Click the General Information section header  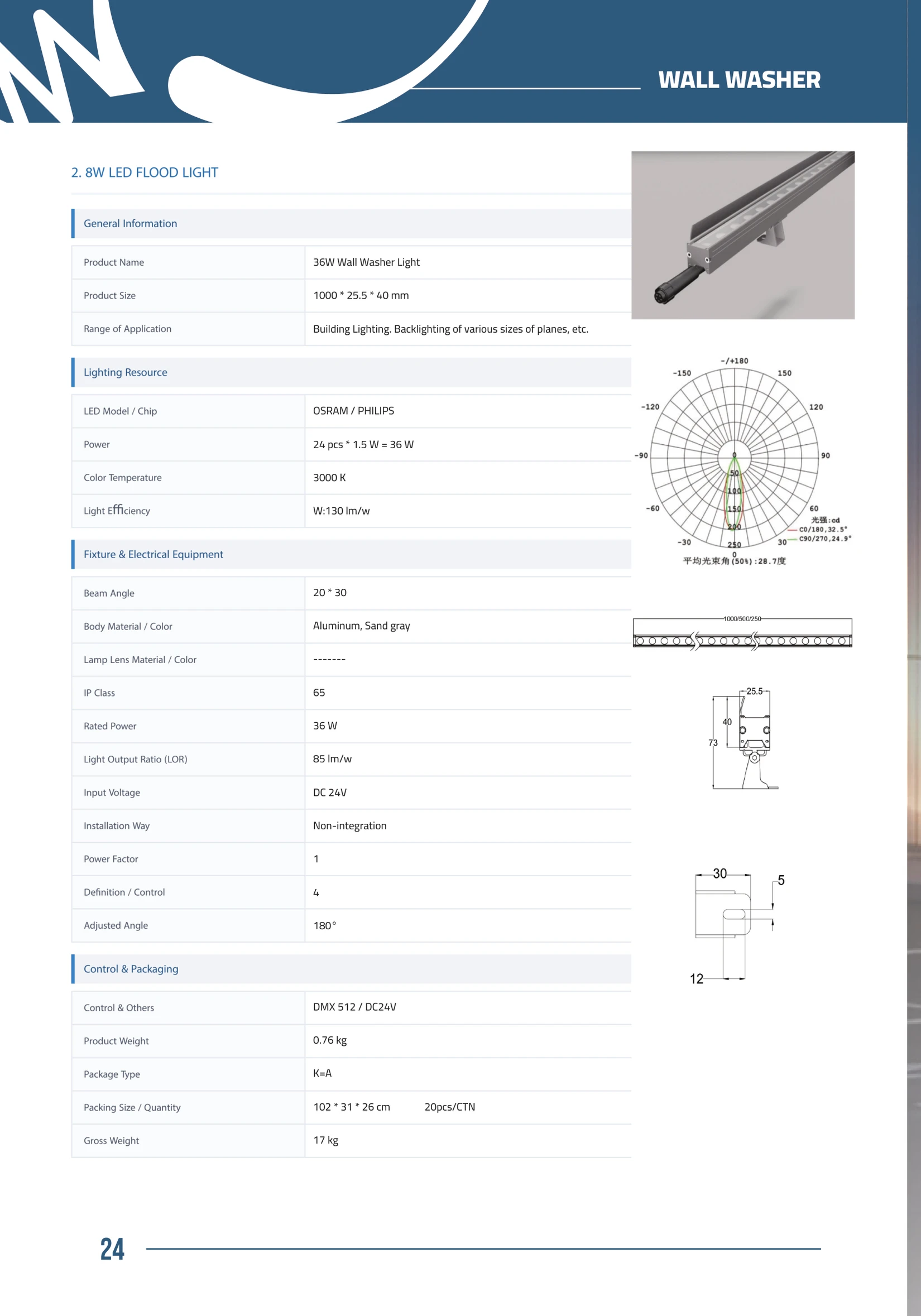coord(351,224)
